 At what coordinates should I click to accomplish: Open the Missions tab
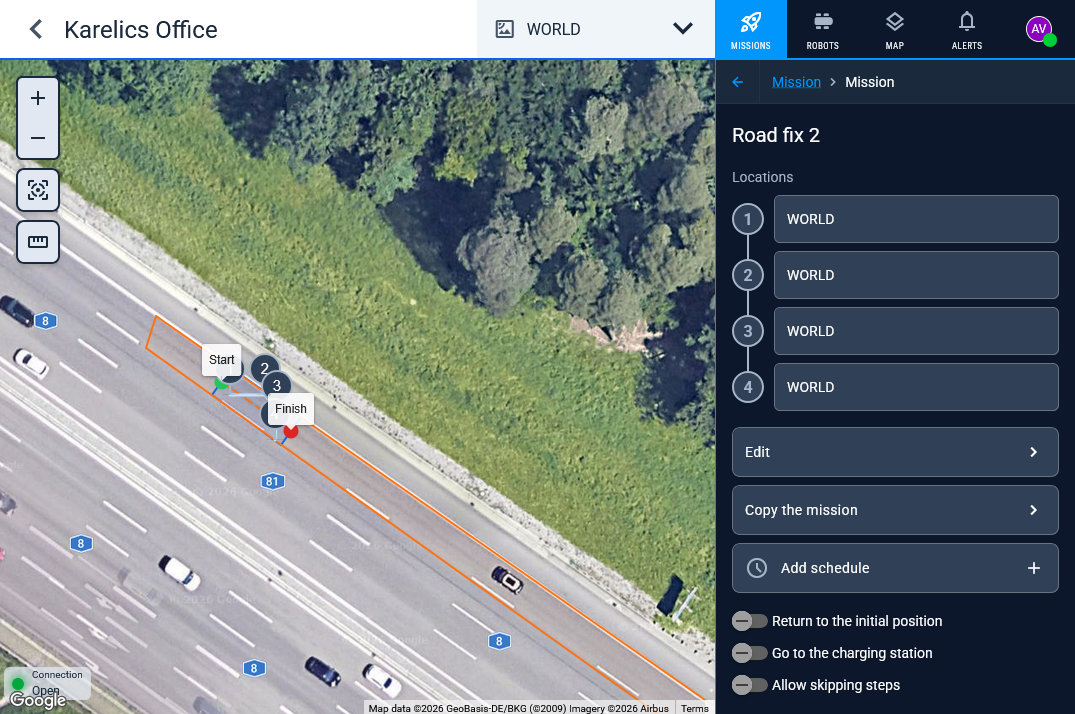coord(751,29)
